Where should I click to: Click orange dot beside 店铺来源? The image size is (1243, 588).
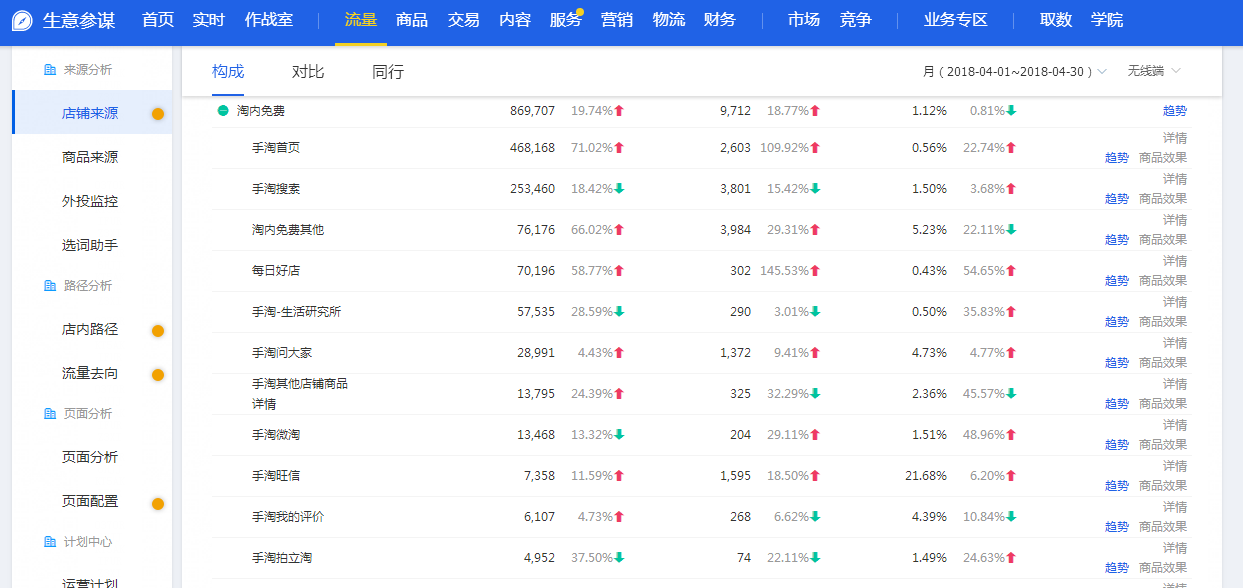(158, 114)
